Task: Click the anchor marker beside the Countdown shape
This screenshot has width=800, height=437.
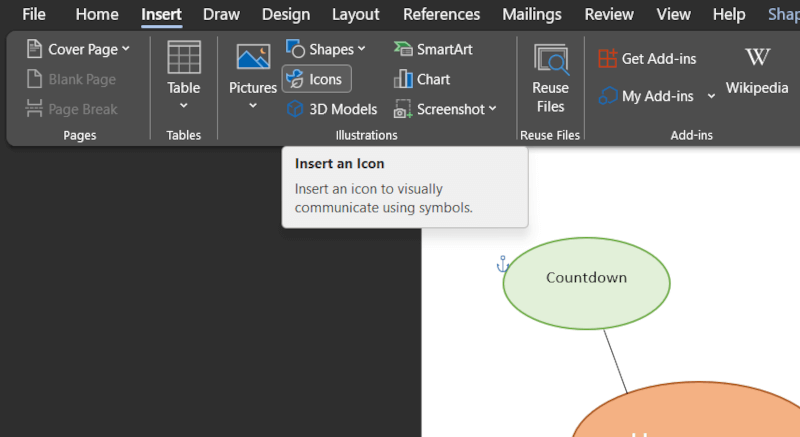Action: click(x=504, y=264)
